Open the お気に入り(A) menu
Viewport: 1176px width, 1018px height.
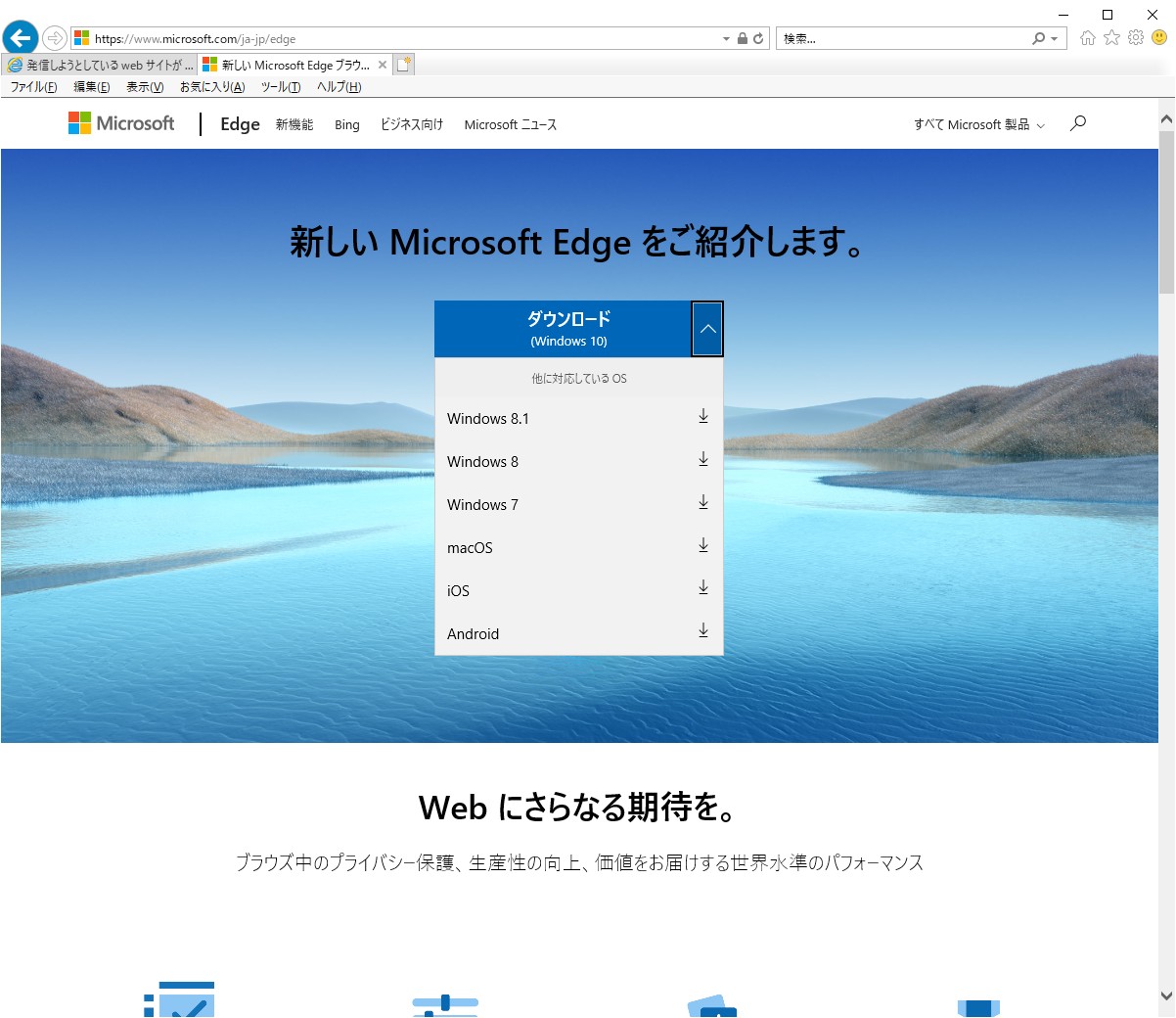pos(212,87)
